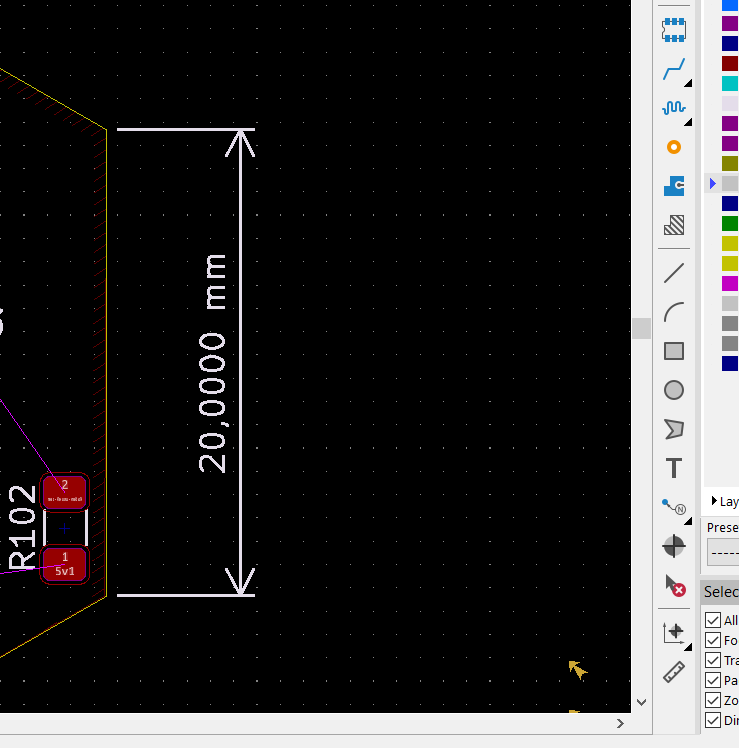
Task: Select the Add Via tool
Action: (674, 147)
